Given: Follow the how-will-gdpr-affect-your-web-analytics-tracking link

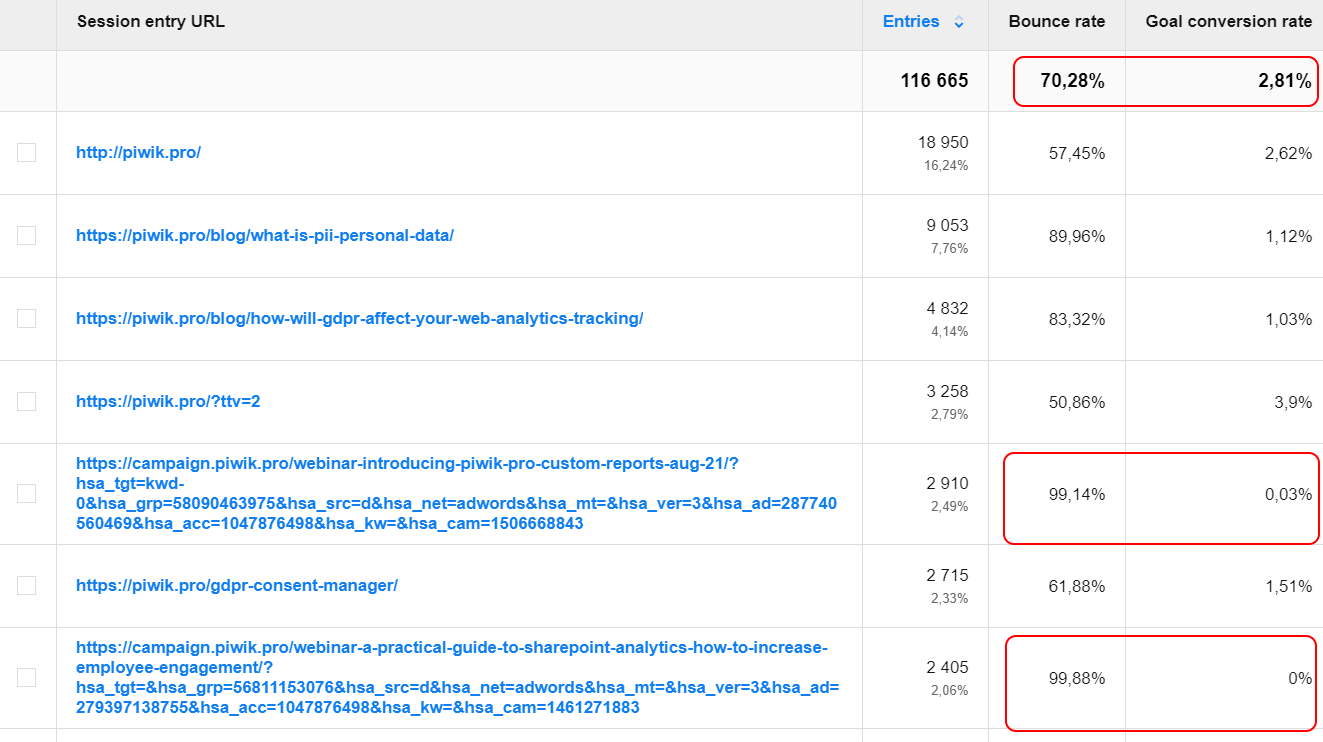Looking at the screenshot, I should tap(359, 319).
